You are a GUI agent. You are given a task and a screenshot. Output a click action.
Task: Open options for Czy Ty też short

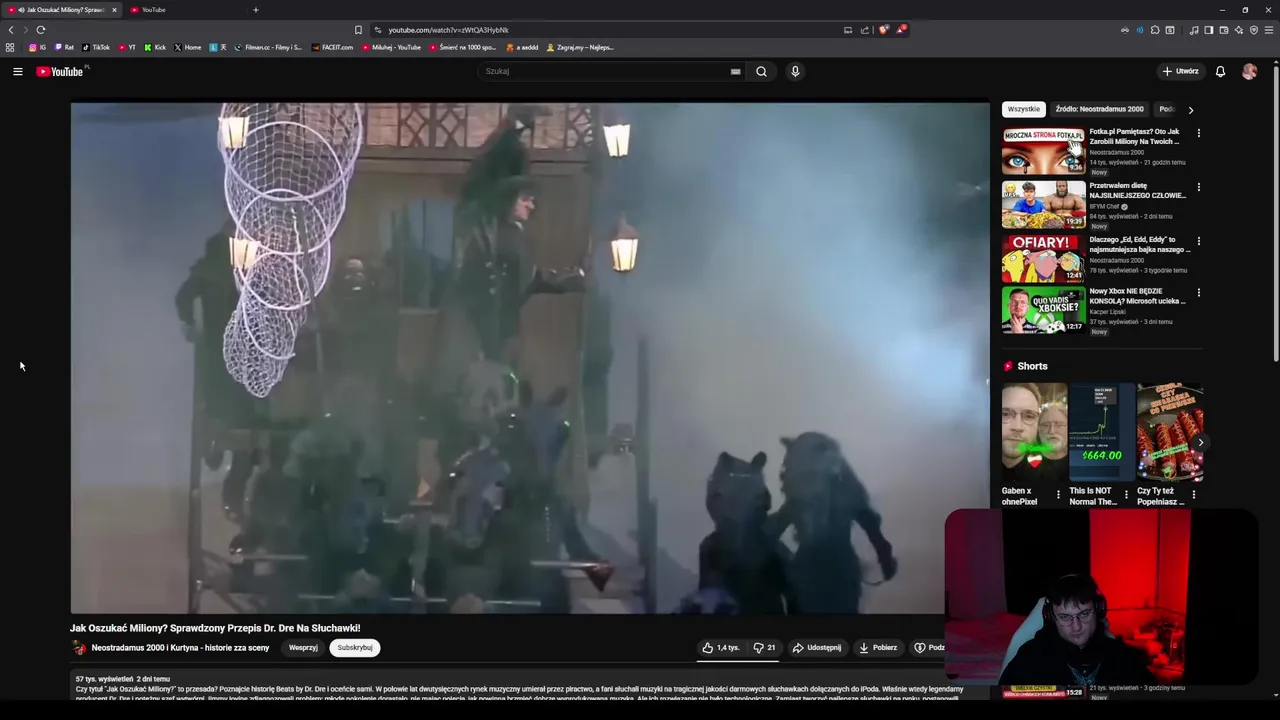(x=1193, y=494)
